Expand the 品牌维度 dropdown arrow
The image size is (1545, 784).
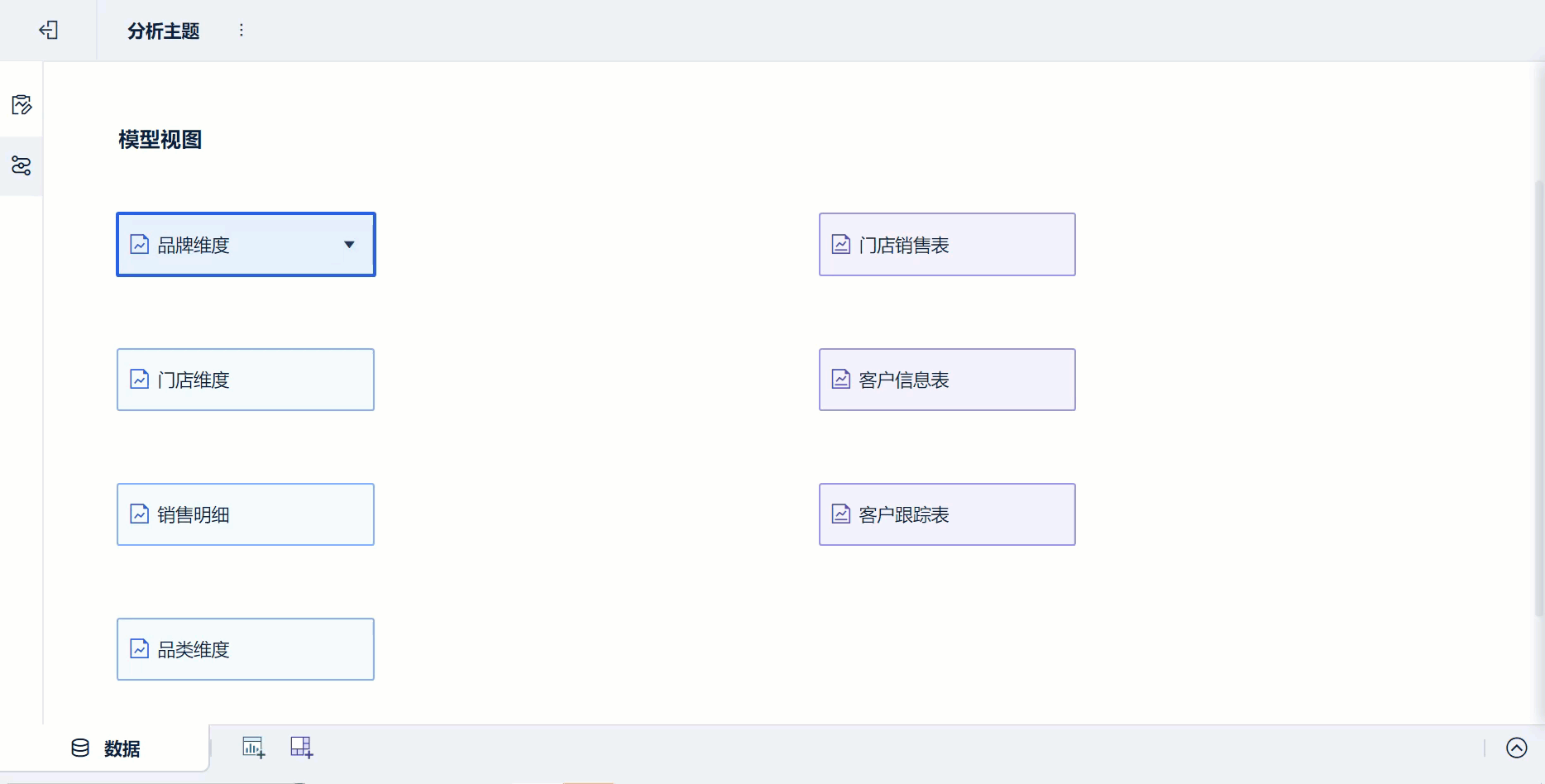point(349,245)
